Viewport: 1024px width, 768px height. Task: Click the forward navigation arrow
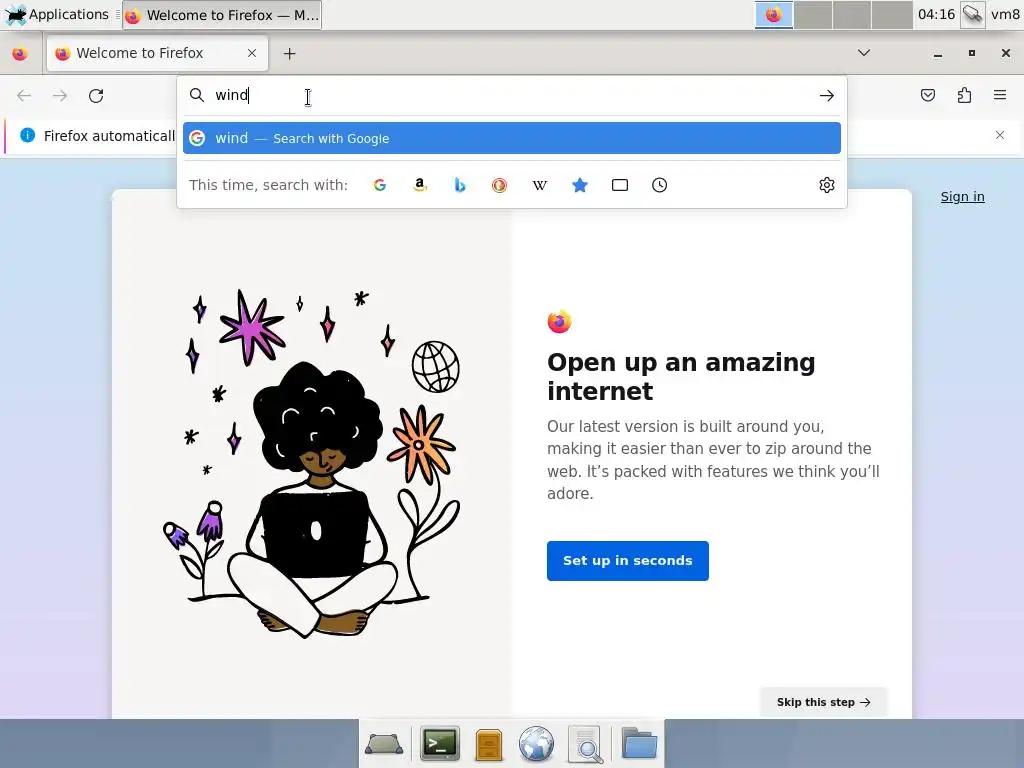point(60,96)
